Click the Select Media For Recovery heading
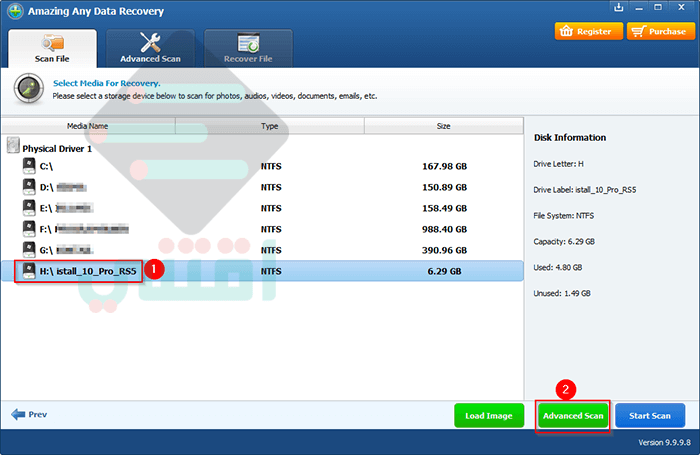This screenshot has width=700, height=455. point(106,83)
